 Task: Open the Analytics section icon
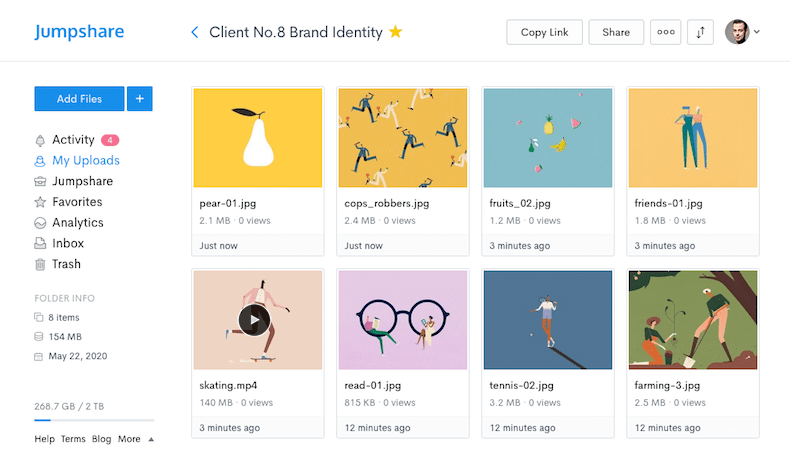[40, 223]
